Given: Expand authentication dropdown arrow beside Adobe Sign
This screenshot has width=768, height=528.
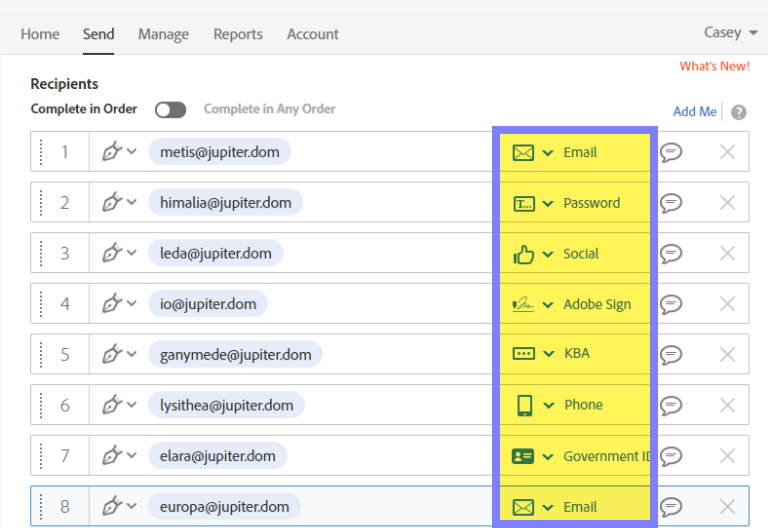Looking at the screenshot, I should click(548, 305).
